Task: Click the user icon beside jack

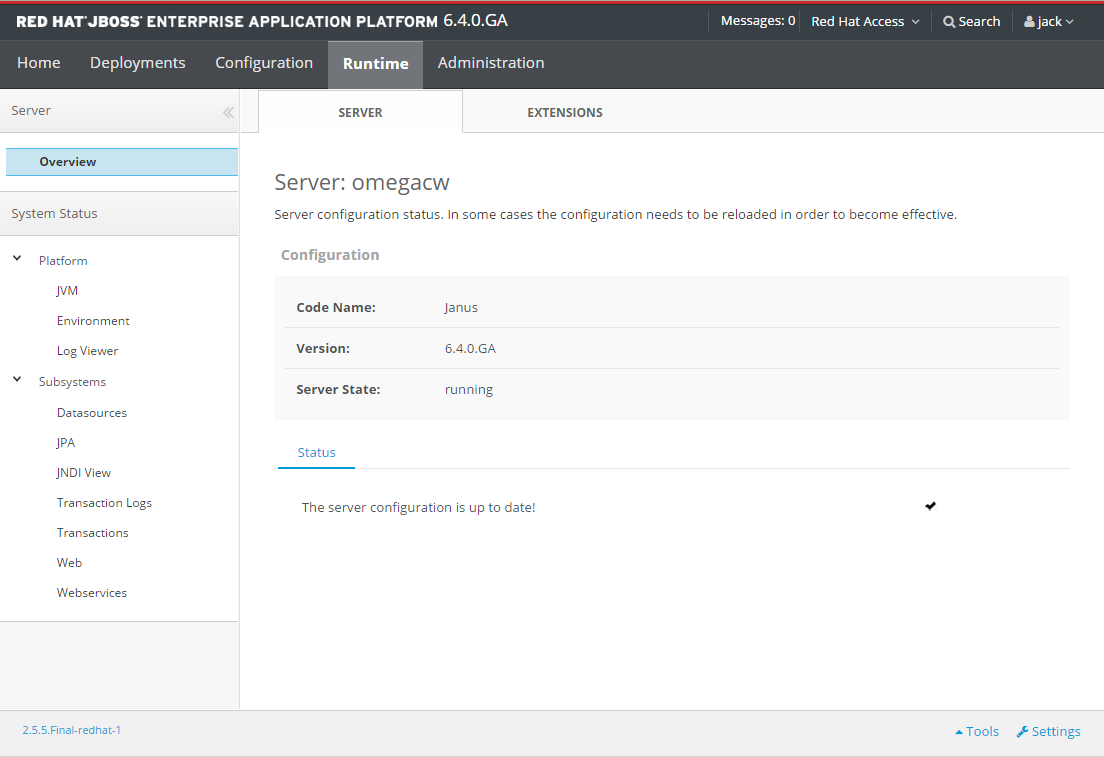Action: [x=1029, y=22]
